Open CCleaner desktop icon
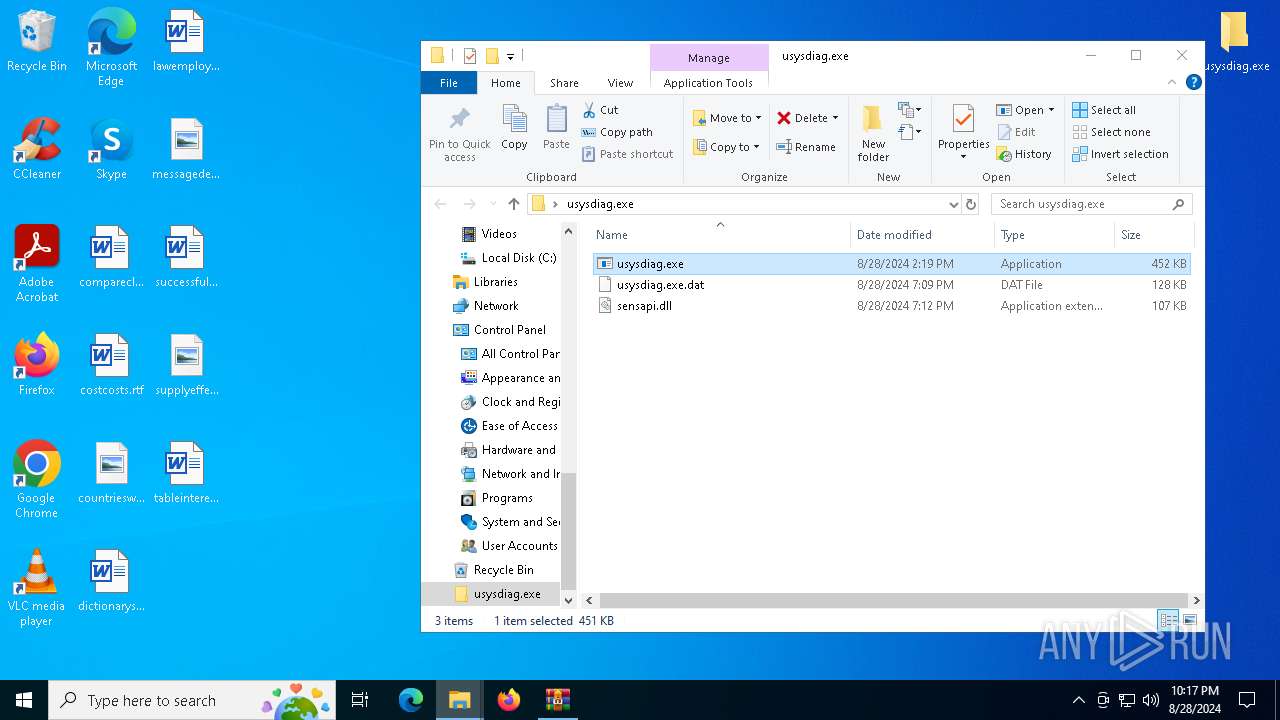Image resolution: width=1280 pixels, height=720 pixels. (x=37, y=150)
